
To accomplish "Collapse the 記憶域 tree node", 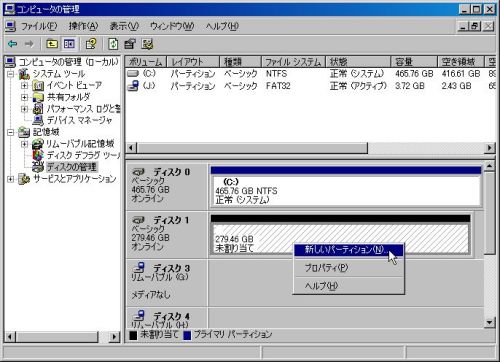I will tap(11, 132).
